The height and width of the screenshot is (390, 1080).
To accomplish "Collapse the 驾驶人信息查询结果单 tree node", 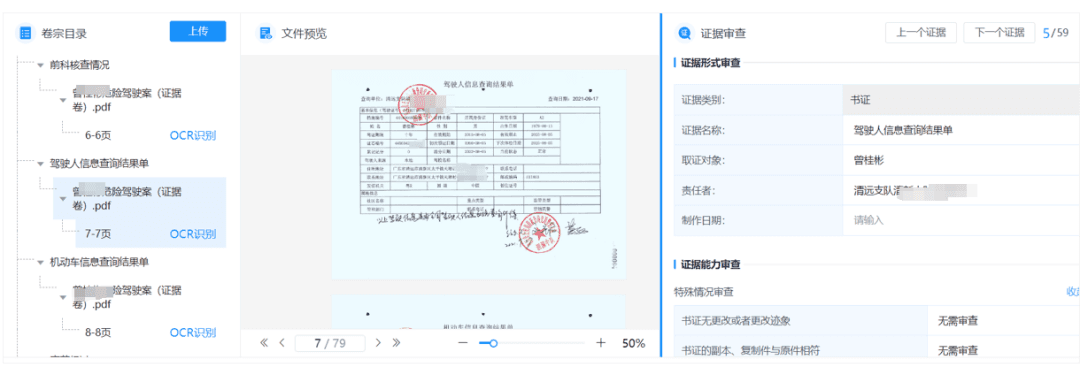I will (41, 164).
